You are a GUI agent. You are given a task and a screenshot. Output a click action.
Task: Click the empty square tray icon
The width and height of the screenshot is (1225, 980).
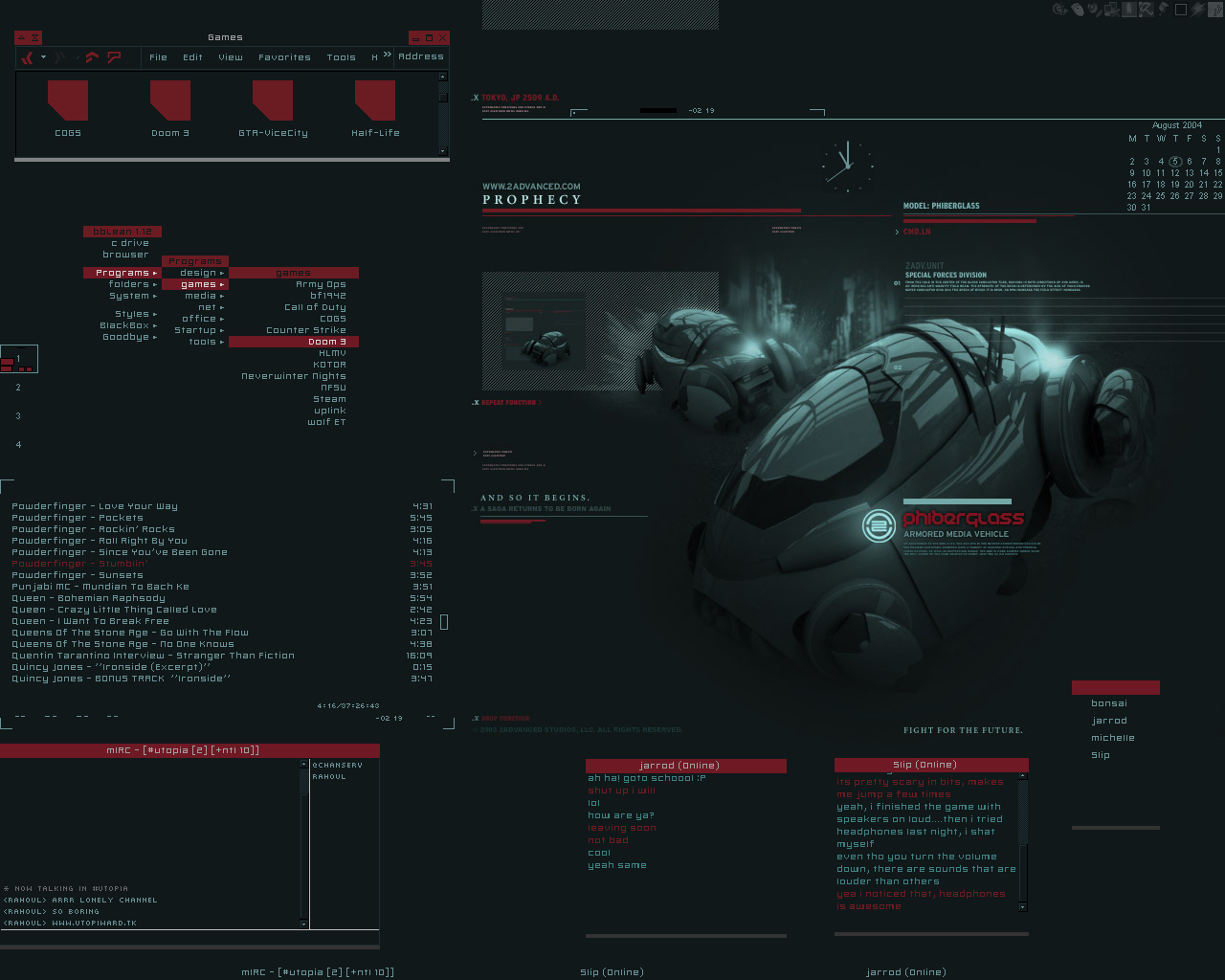point(1181,10)
